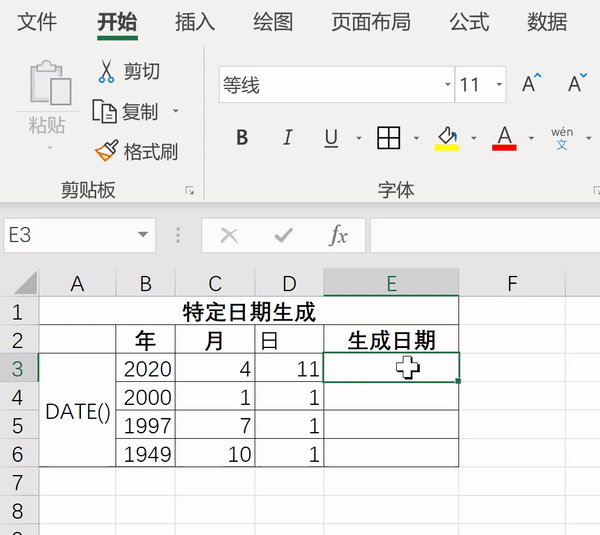Open fill color dropdown arrow

pyautogui.click(x=474, y=138)
